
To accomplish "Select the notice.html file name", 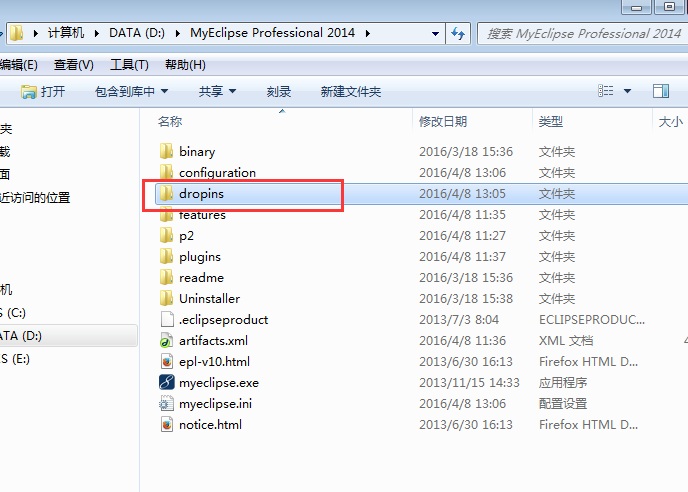I will 210,425.
